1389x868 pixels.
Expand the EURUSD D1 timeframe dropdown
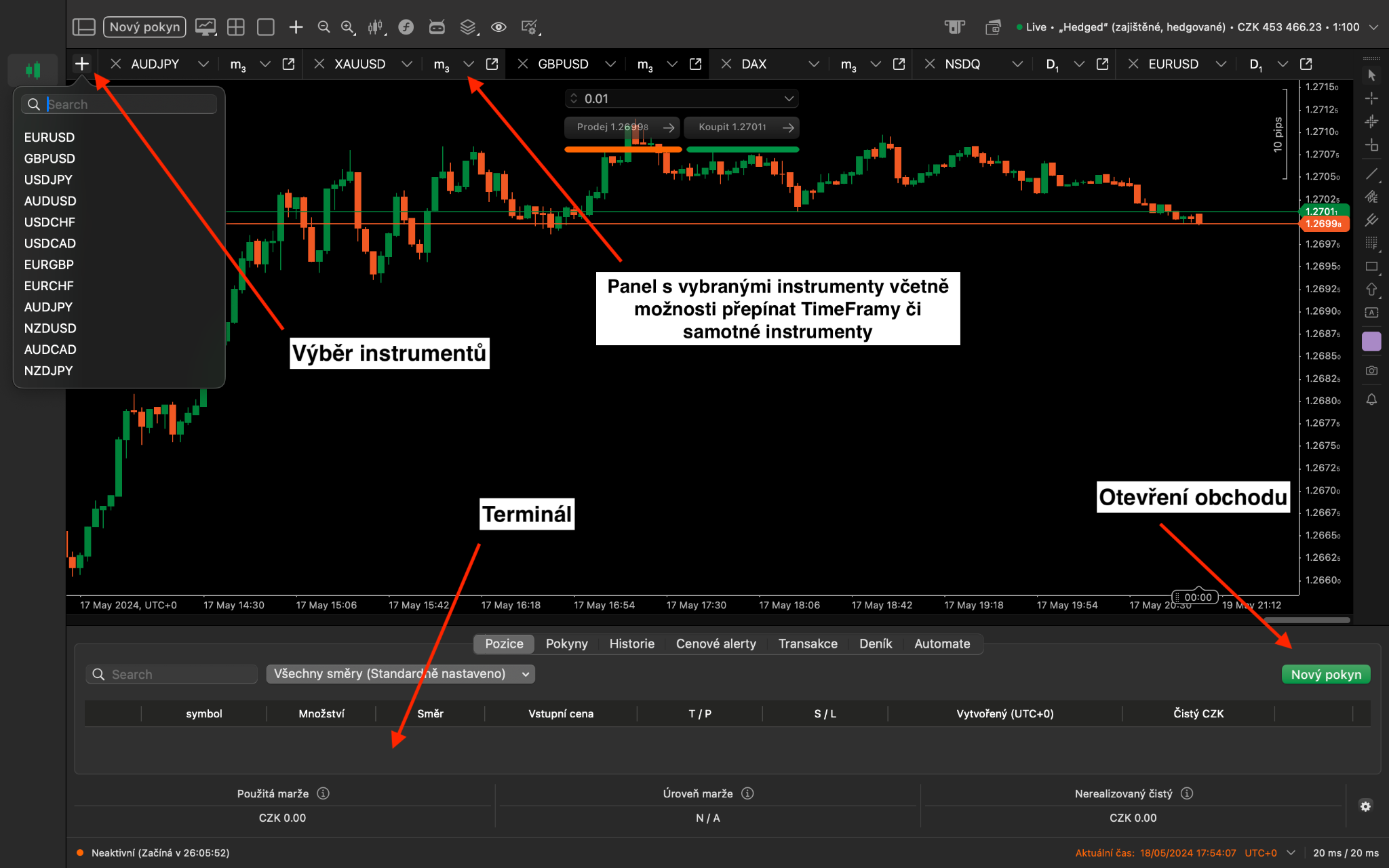pos(1283,64)
